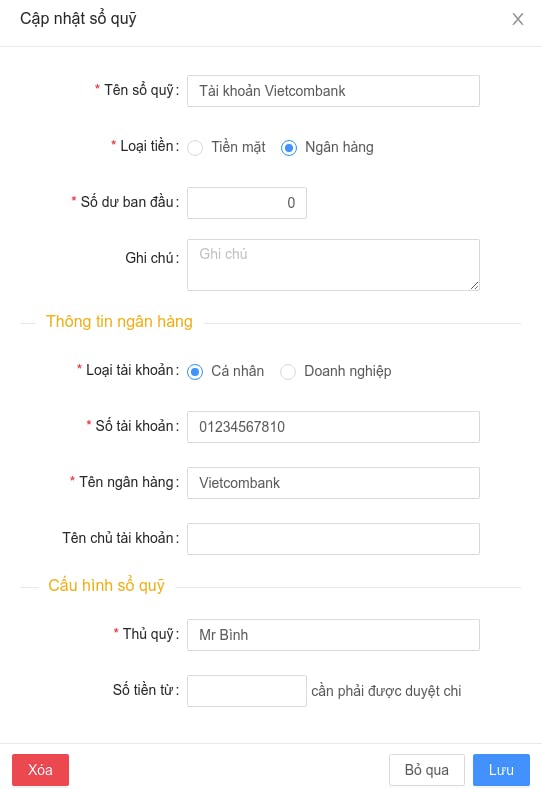Save with the blue Lưu button

[x=501, y=769]
